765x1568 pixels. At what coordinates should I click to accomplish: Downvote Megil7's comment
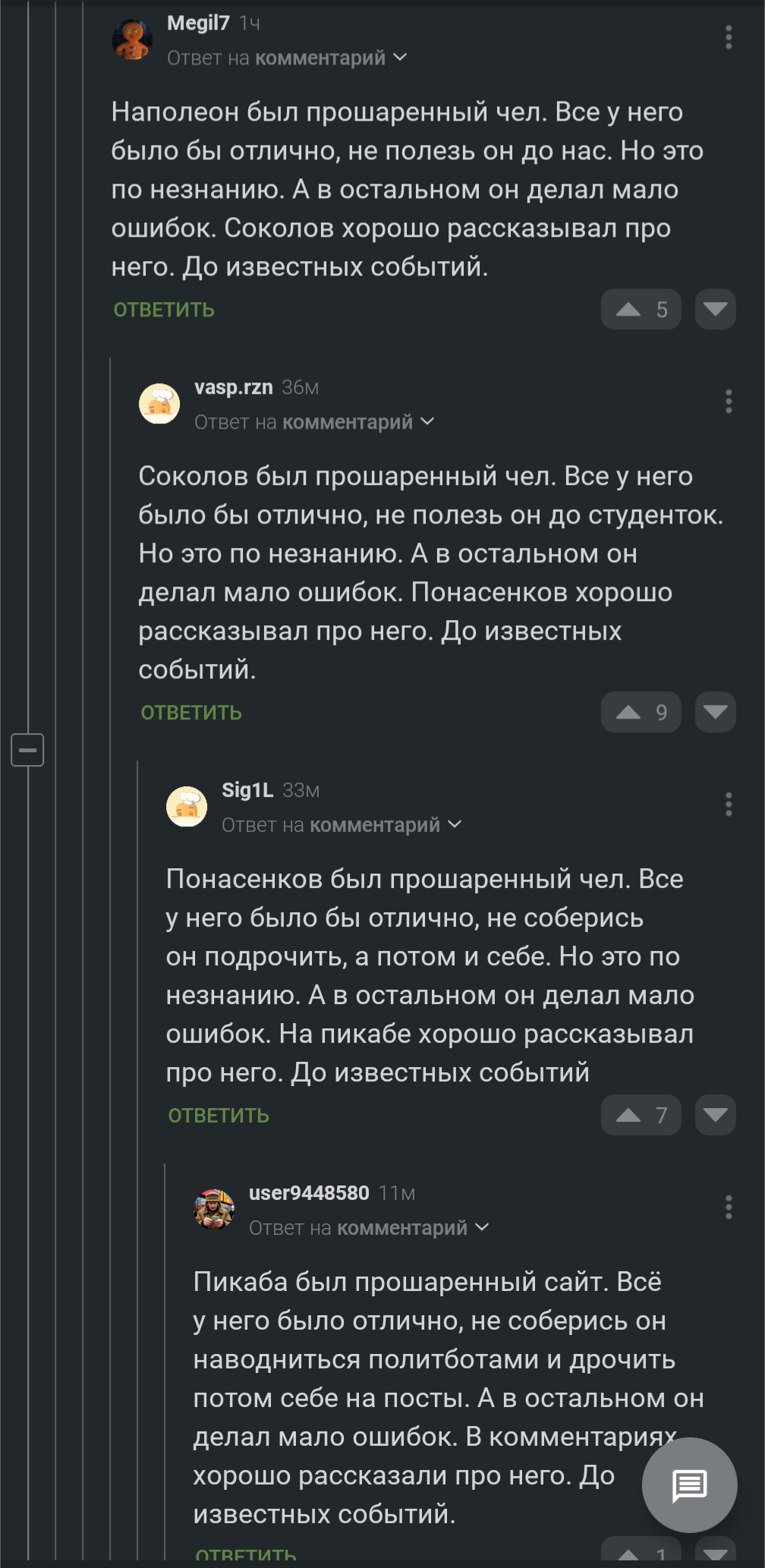[x=715, y=309]
